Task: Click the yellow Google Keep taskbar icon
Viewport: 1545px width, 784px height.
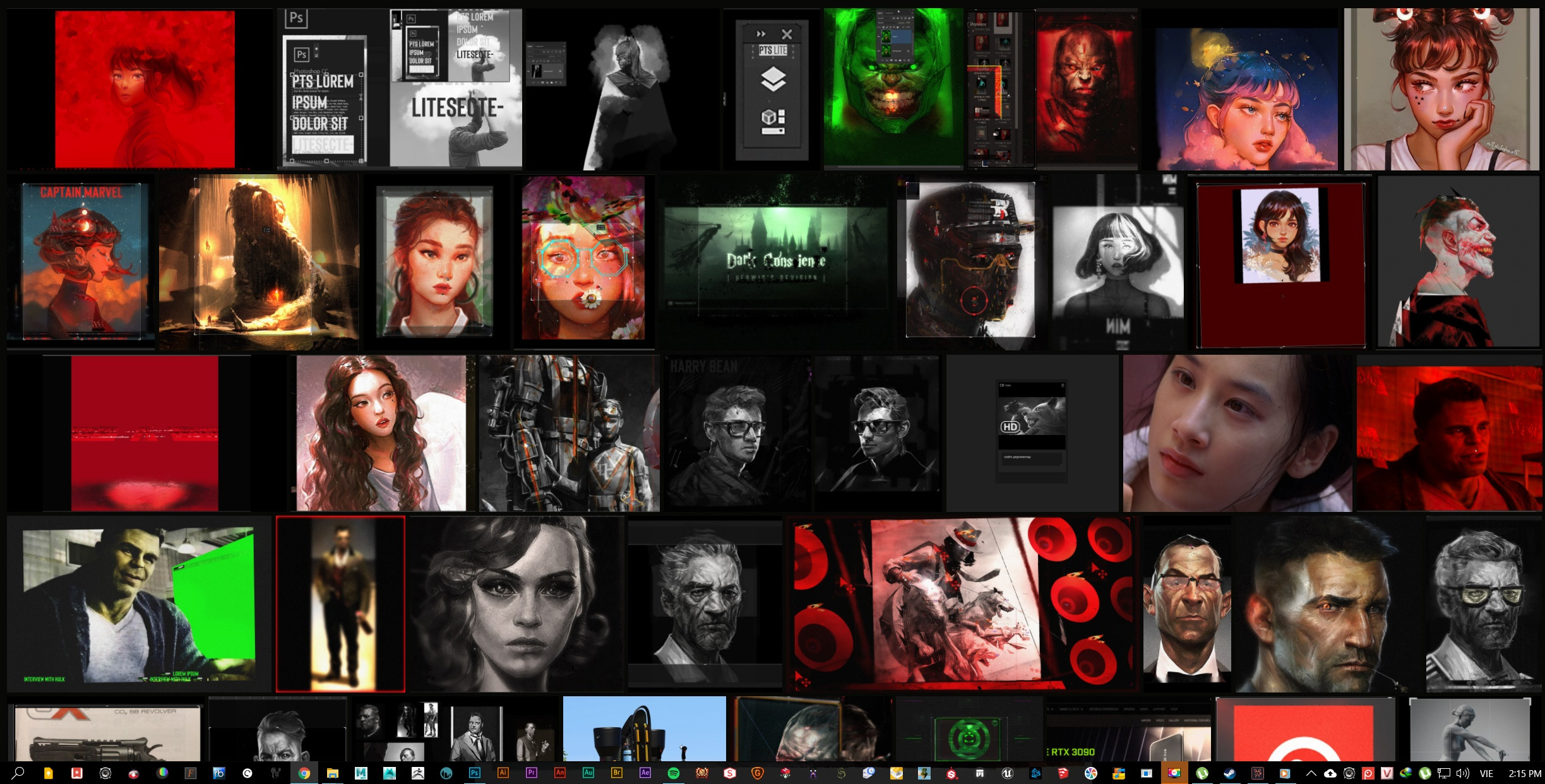Action: [48, 773]
